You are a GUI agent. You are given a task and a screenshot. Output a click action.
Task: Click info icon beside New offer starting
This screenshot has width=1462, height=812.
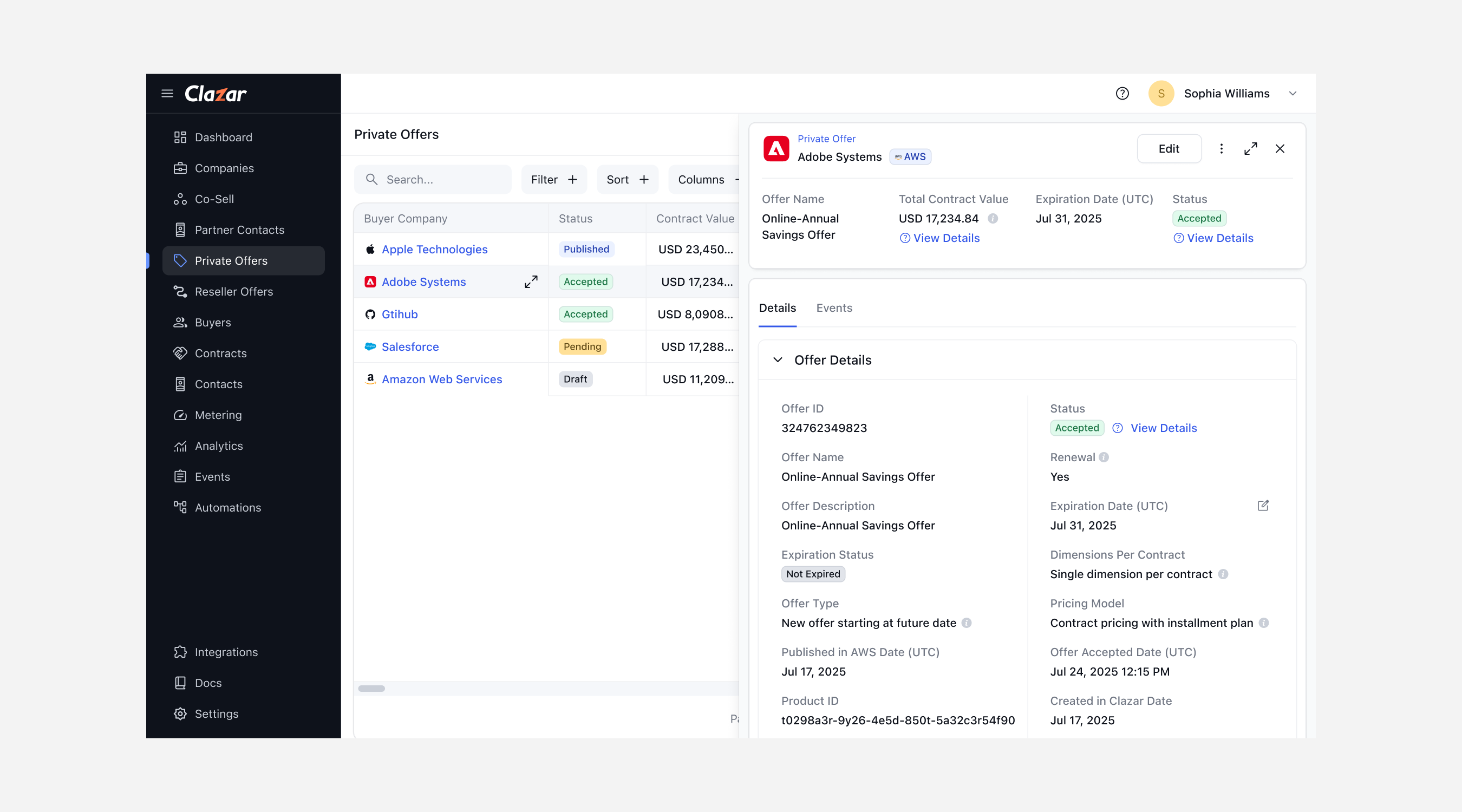coord(966,623)
